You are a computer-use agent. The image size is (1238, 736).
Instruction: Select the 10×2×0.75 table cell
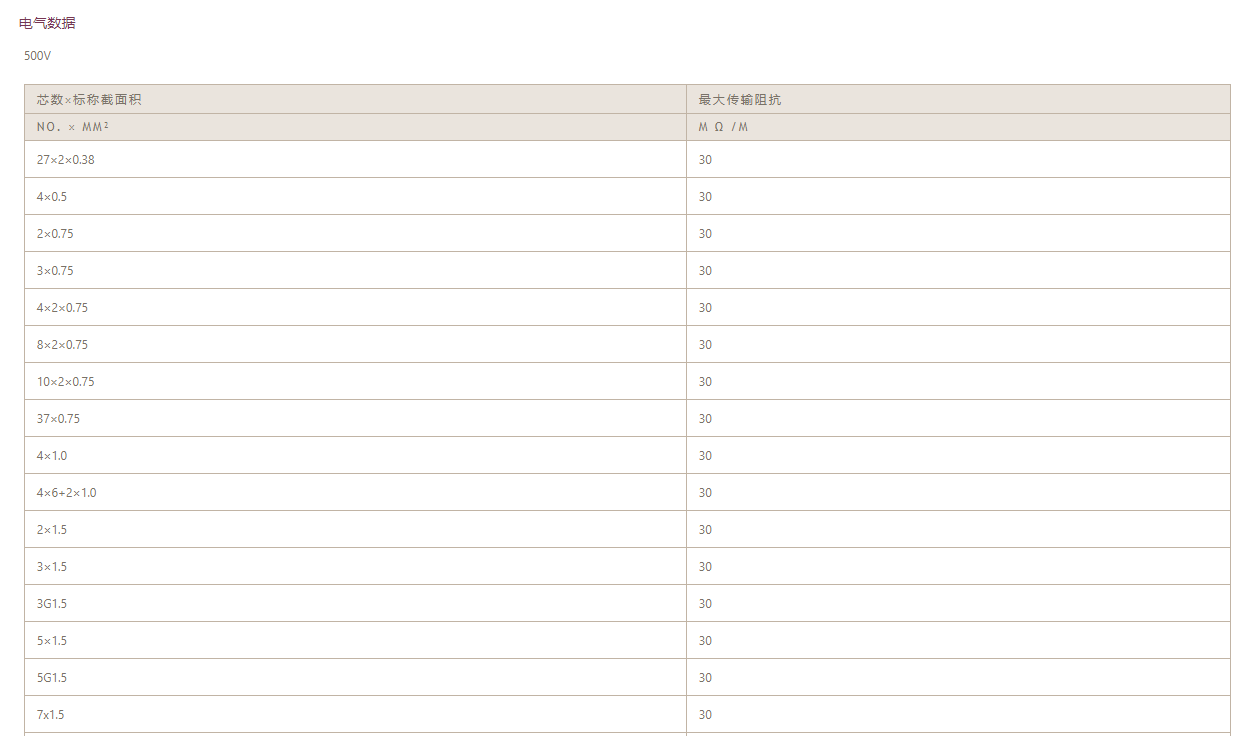click(x=66, y=382)
